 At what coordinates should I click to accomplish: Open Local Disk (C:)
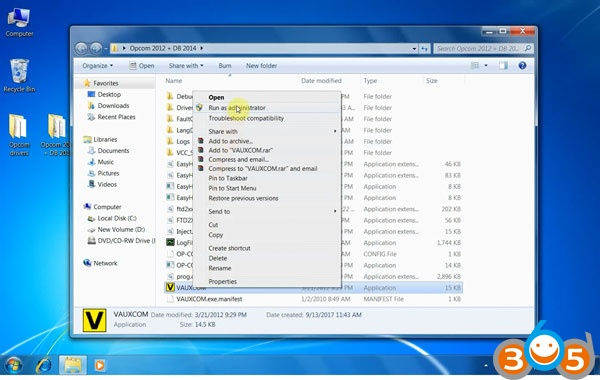point(117,219)
